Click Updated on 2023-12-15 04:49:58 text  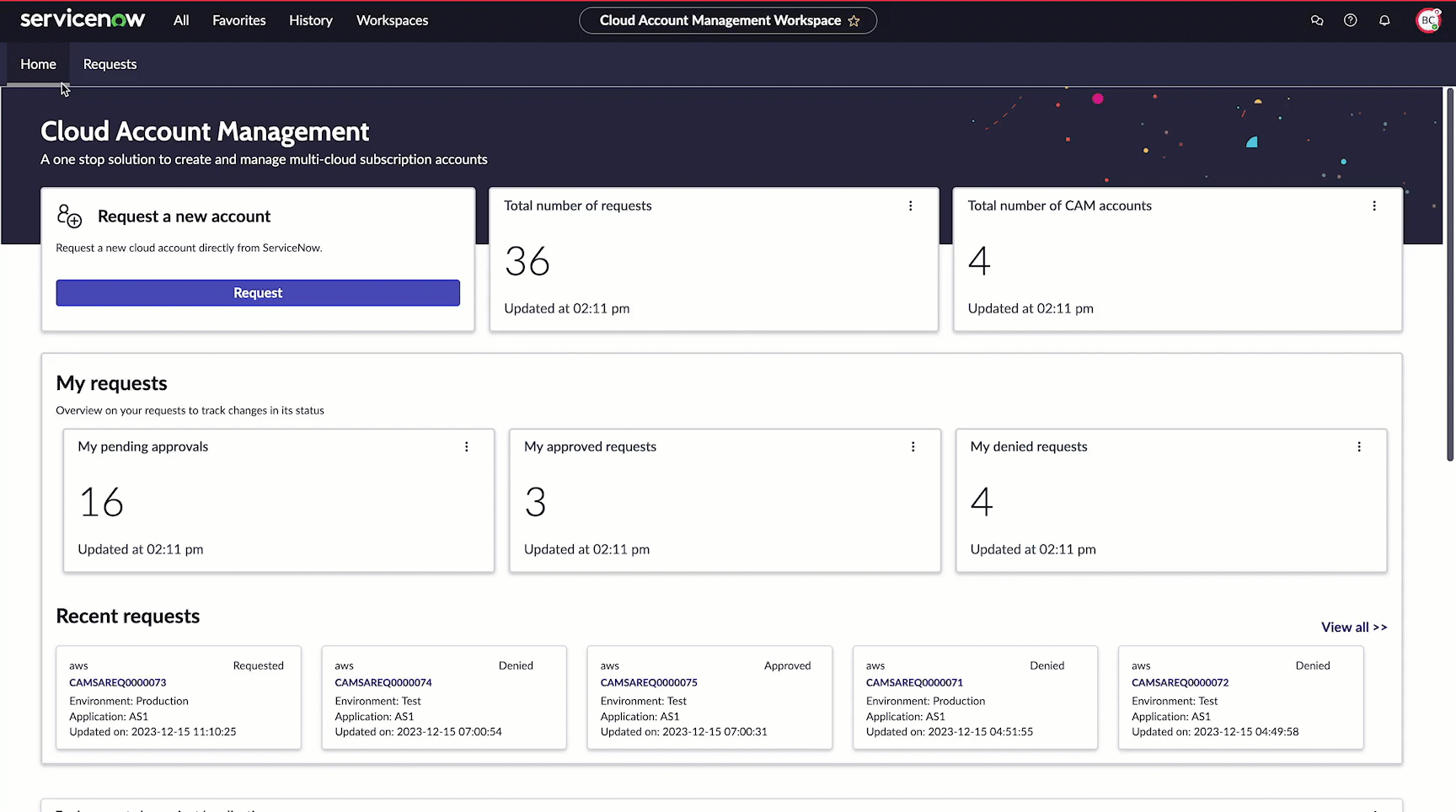click(x=1215, y=732)
